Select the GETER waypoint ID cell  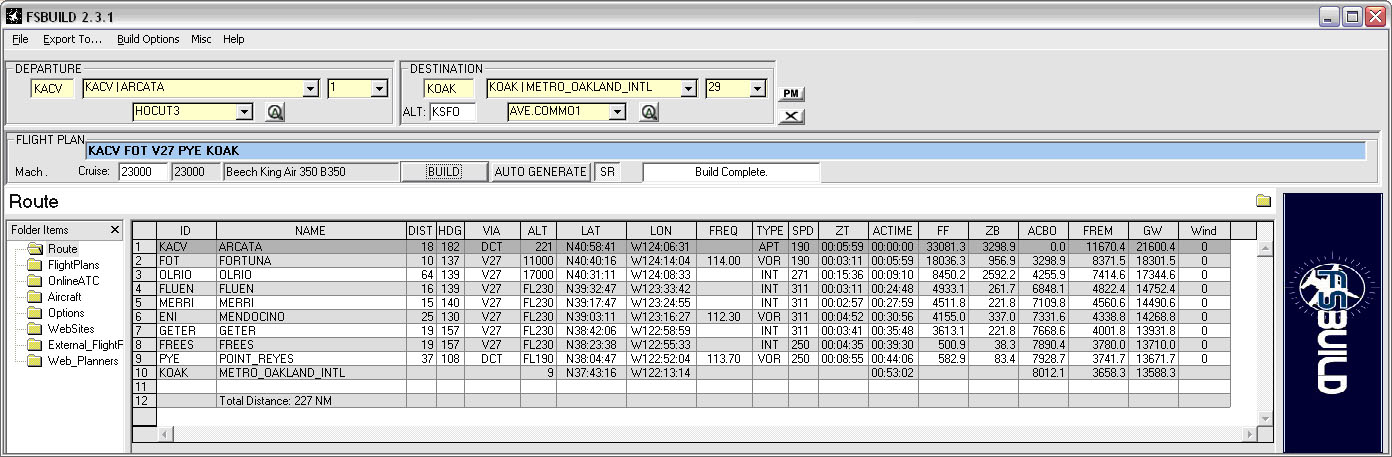coord(186,330)
